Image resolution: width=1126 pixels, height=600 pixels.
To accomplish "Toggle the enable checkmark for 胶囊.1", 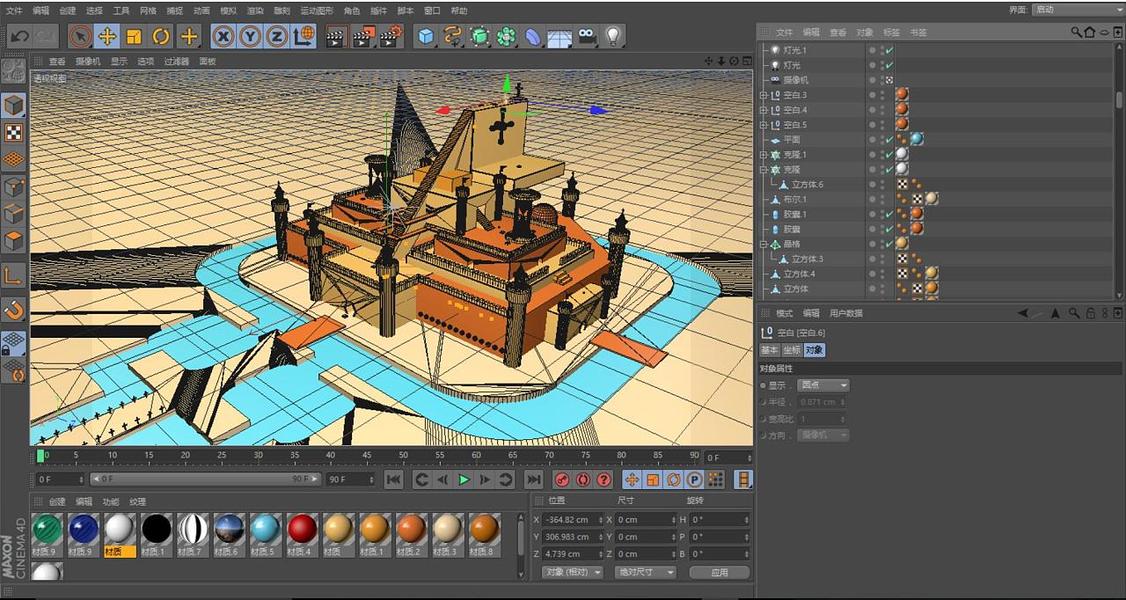I will click(x=890, y=214).
